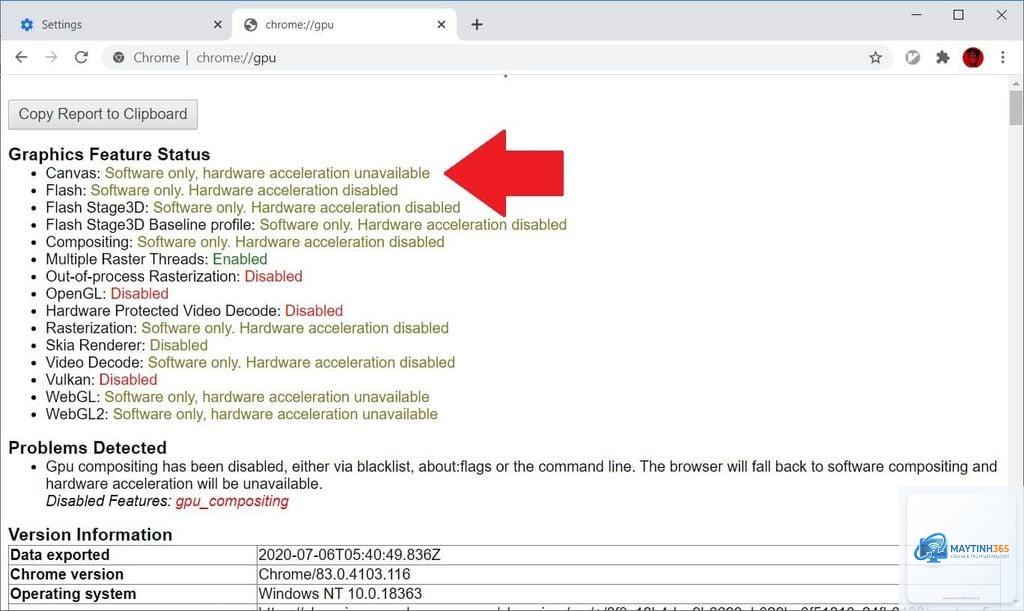Click the 'Flash Stage3D:' status line
Image resolution: width=1024 pixels, height=611 pixels.
[x=253, y=208]
